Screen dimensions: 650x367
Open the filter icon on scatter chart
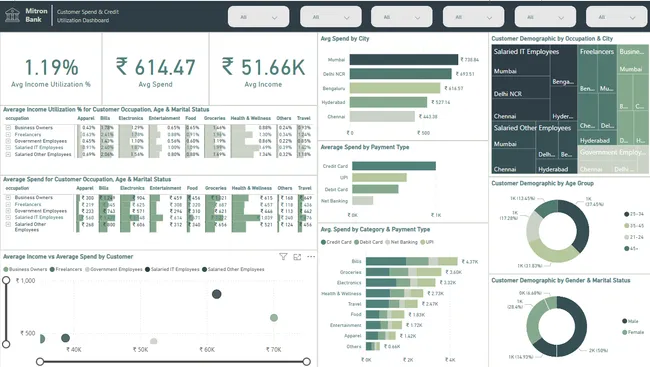point(283,257)
